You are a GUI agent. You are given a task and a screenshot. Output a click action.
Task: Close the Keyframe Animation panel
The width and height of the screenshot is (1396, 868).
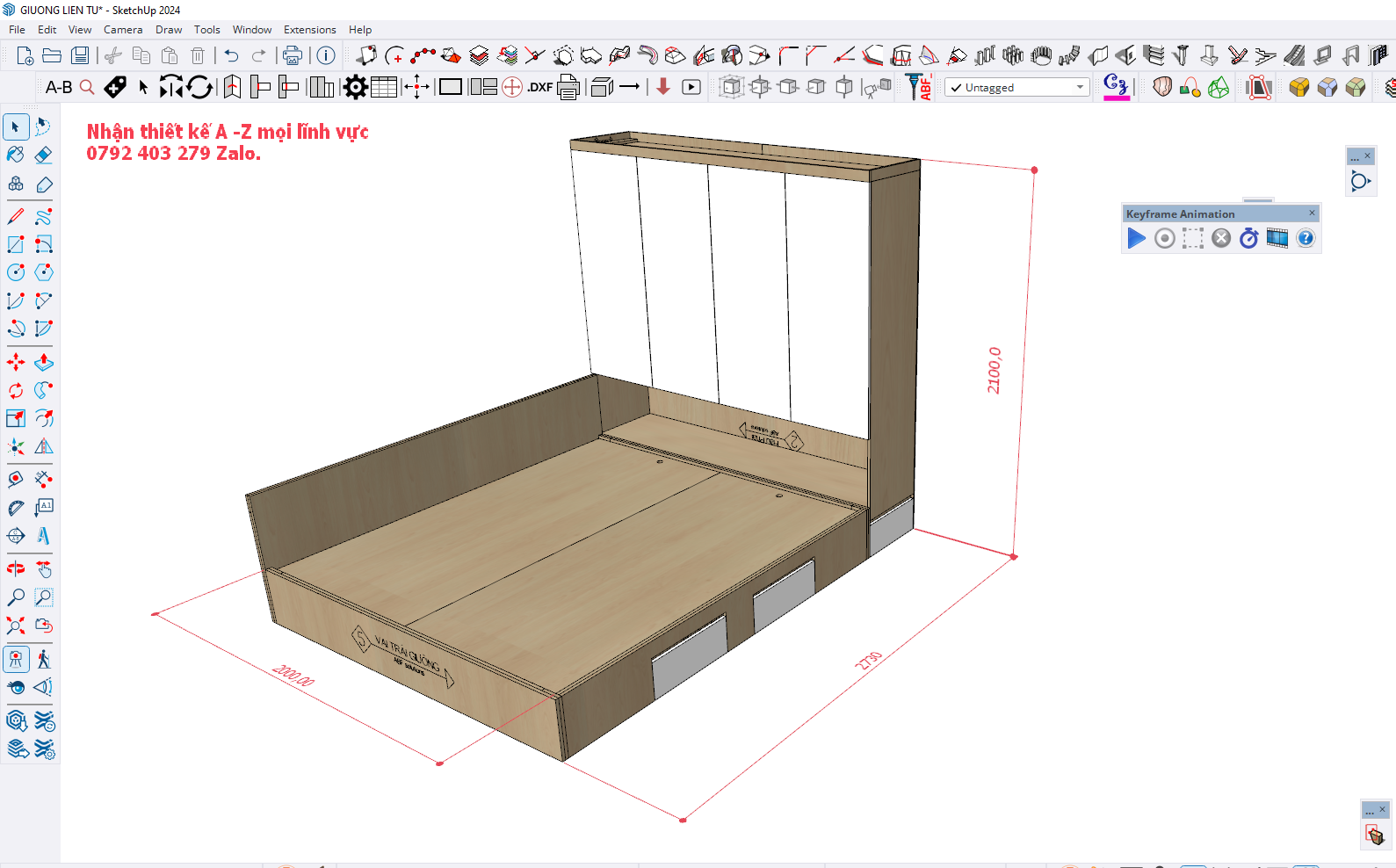pyautogui.click(x=1313, y=213)
